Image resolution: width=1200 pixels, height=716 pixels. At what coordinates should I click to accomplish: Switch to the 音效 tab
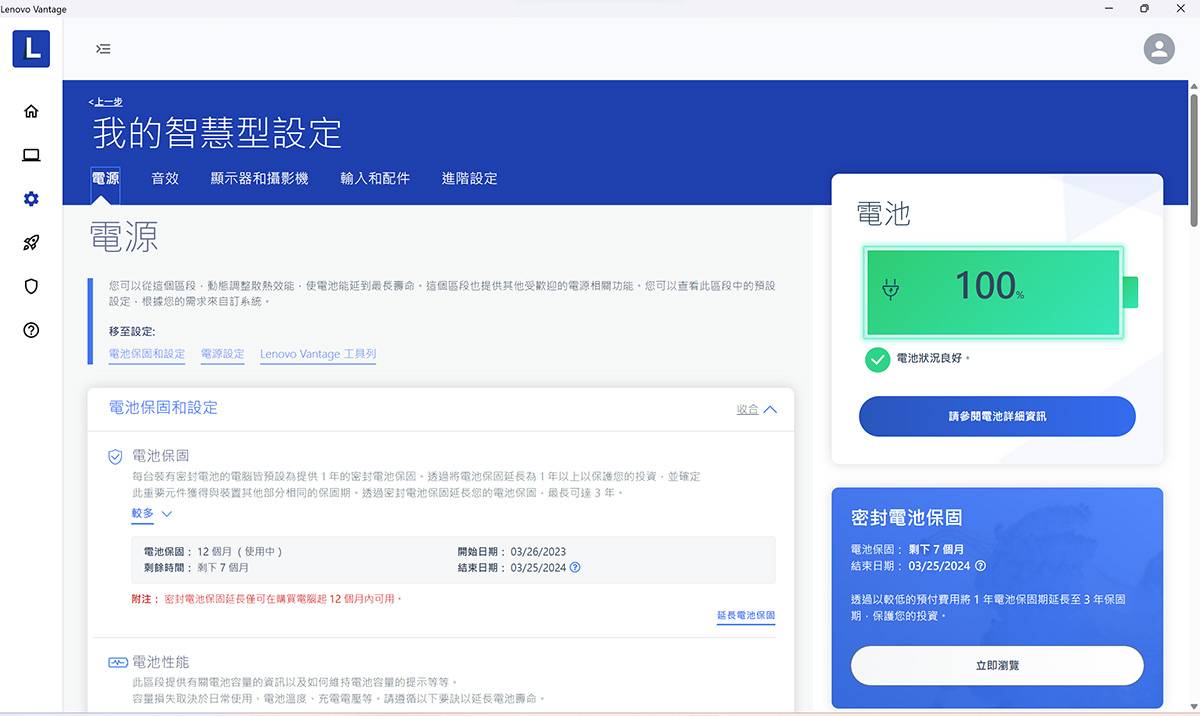tap(165, 178)
